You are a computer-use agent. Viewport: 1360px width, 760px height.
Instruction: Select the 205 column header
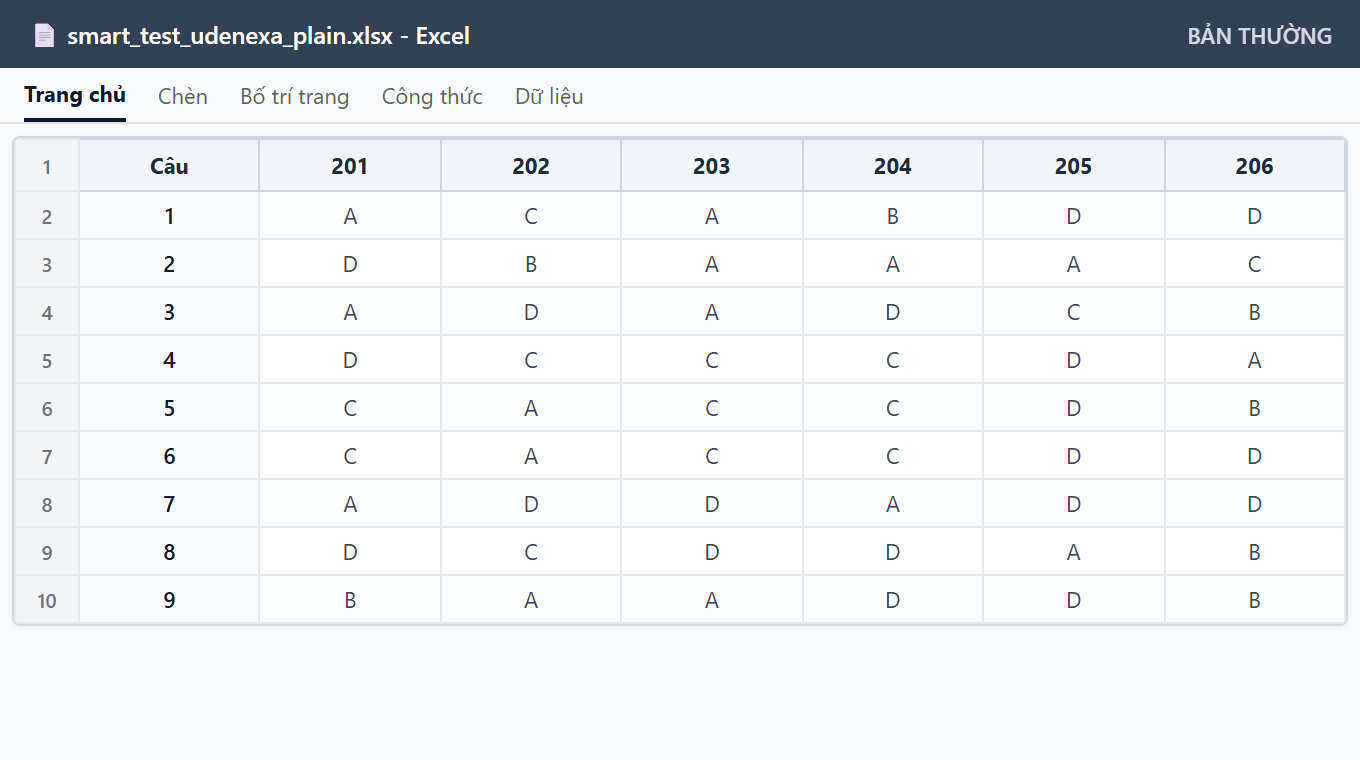pos(1074,166)
